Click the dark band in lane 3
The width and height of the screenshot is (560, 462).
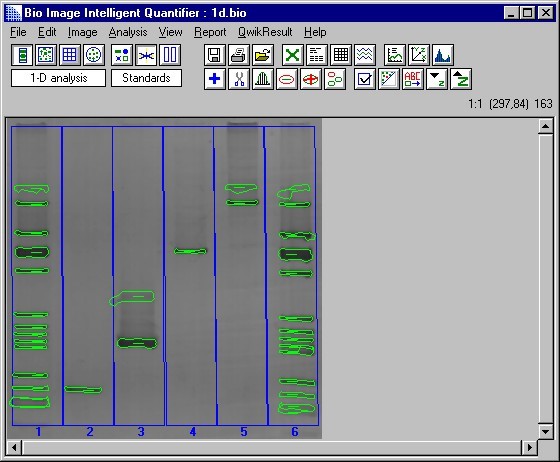click(137, 343)
